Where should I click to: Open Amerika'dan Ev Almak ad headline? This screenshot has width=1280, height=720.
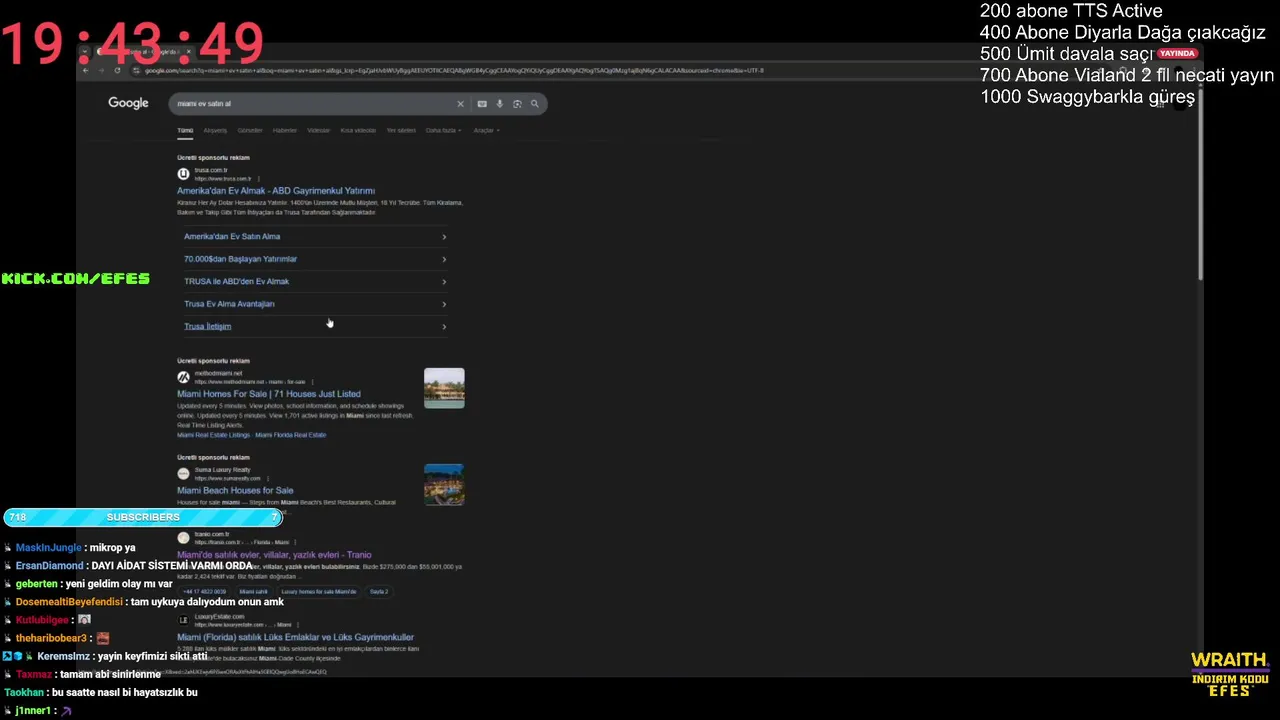point(276,190)
